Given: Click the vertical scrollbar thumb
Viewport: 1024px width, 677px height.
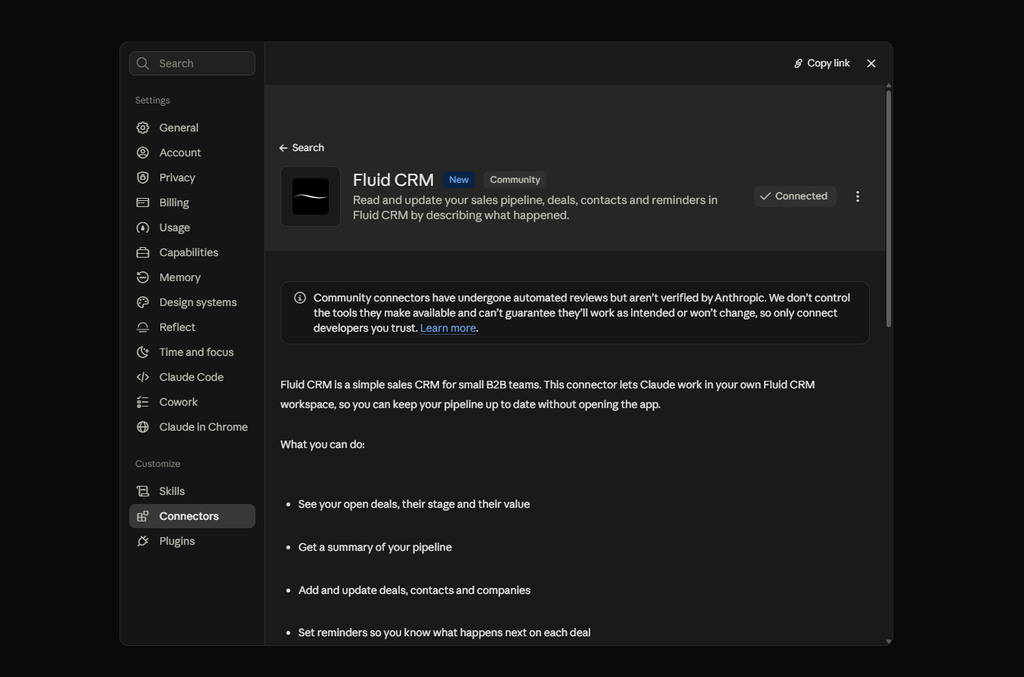Looking at the screenshot, I should click(x=888, y=209).
